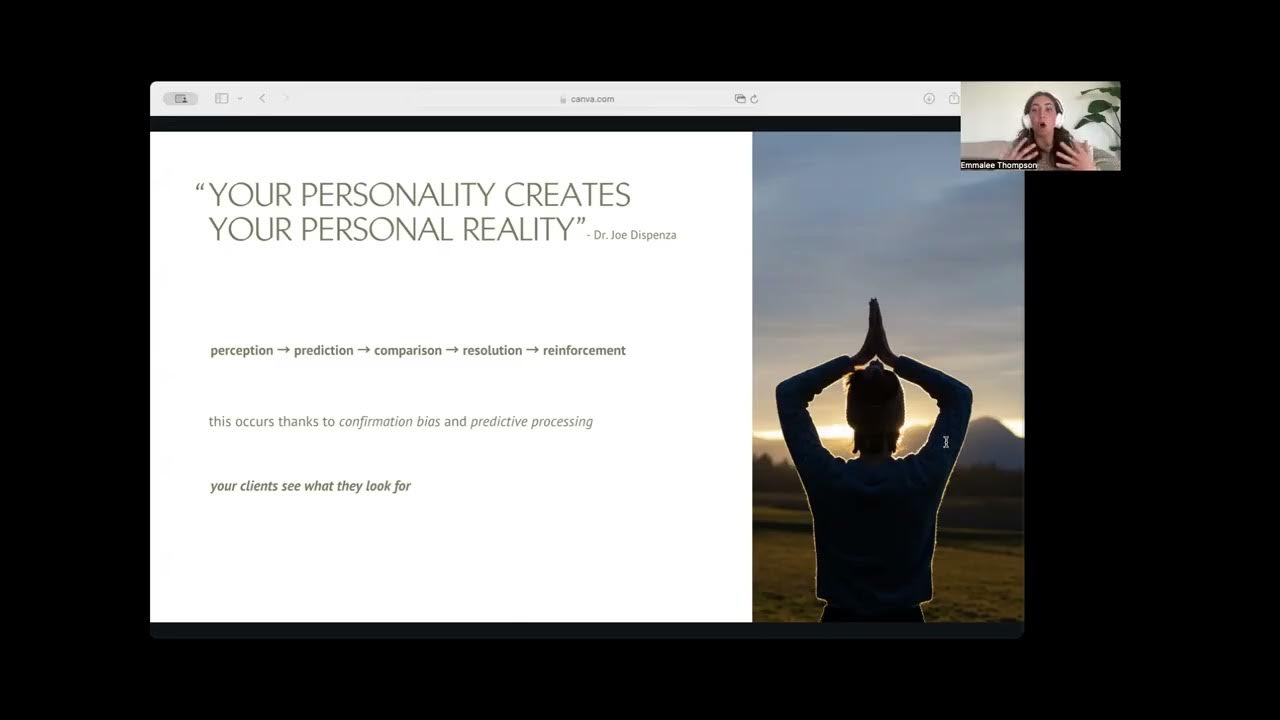This screenshot has width=1280, height=720.
Task: Reload the page with the refresh icon
Action: (x=754, y=99)
